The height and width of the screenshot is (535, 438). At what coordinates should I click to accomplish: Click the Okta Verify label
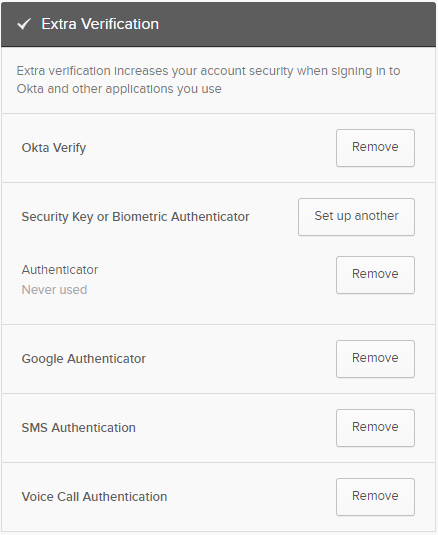point(54,148)
